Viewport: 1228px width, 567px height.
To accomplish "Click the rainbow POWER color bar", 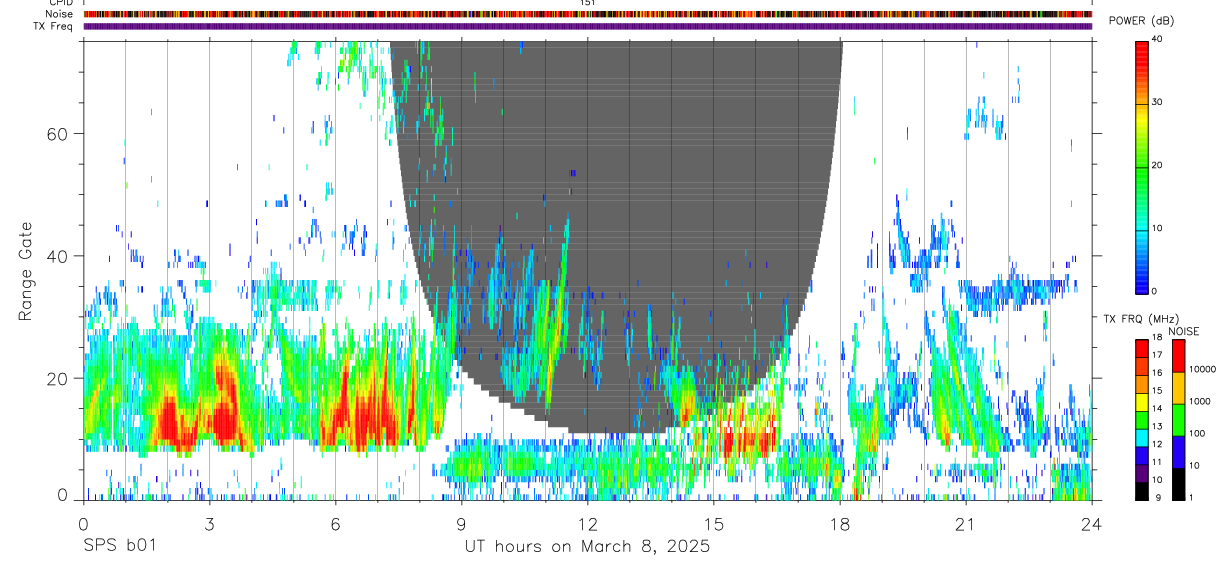I will coord(1142,167).
